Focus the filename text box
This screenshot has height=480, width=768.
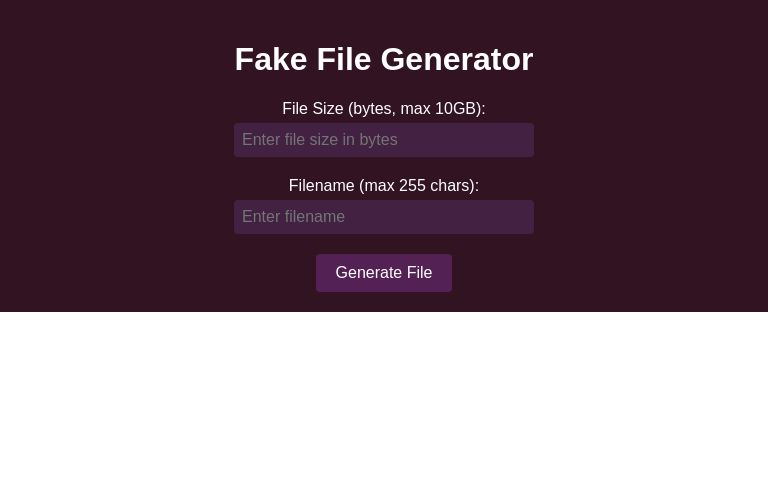pos(383,217)
